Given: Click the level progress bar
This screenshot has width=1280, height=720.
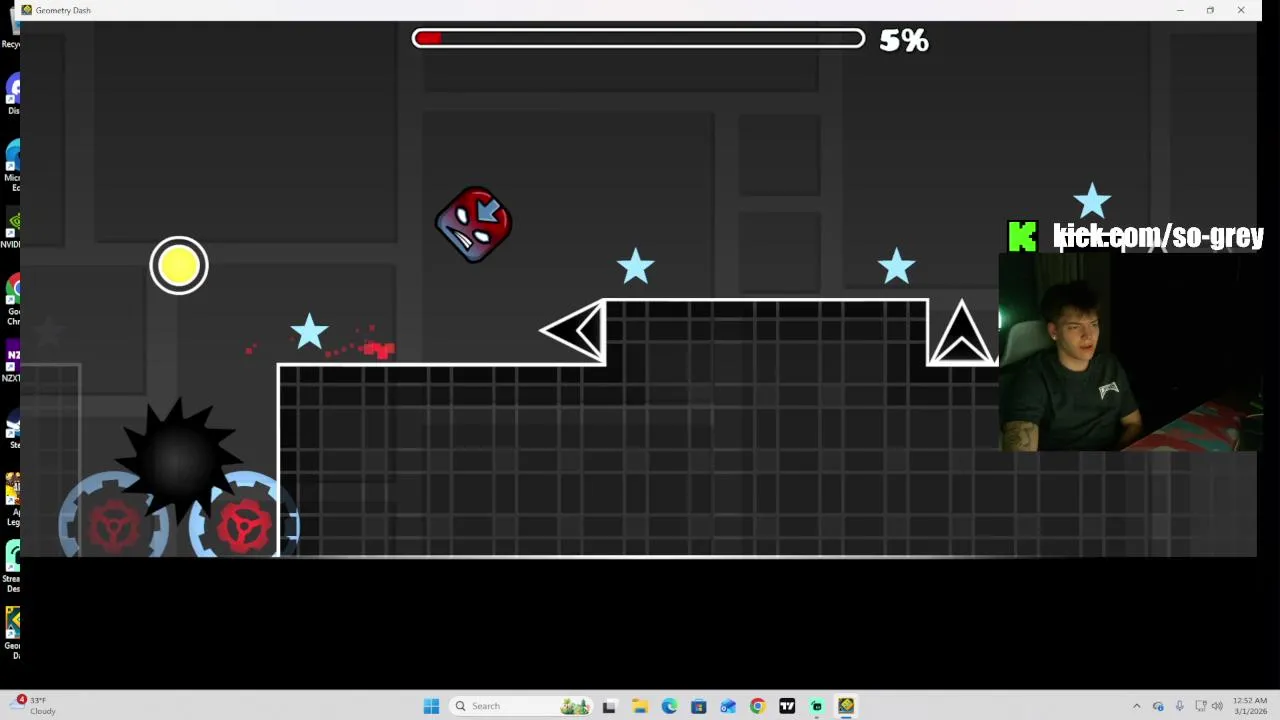Looking at the screenshot, I should (x=639, y=39).
